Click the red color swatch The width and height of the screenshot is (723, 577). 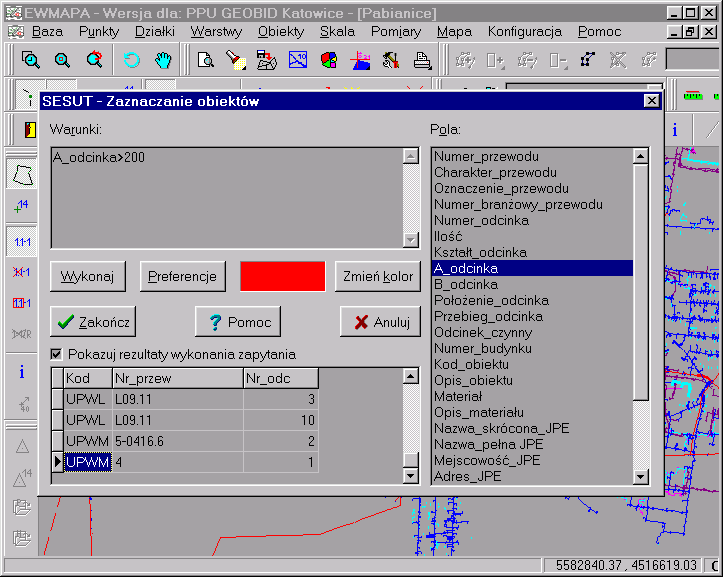[283, 276]
